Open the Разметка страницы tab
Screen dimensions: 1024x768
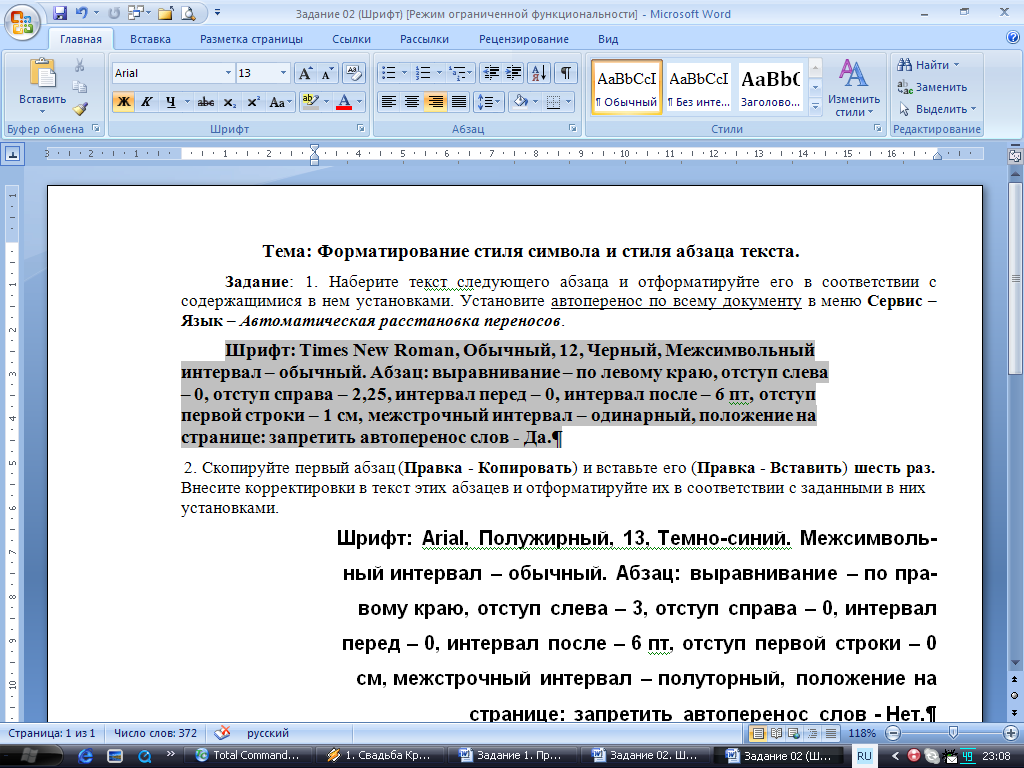click(x=251, y=39)
